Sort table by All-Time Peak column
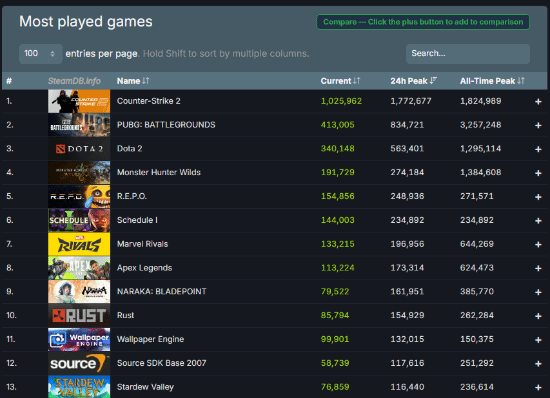Screen dimensions: 550x398 [492, 81]
